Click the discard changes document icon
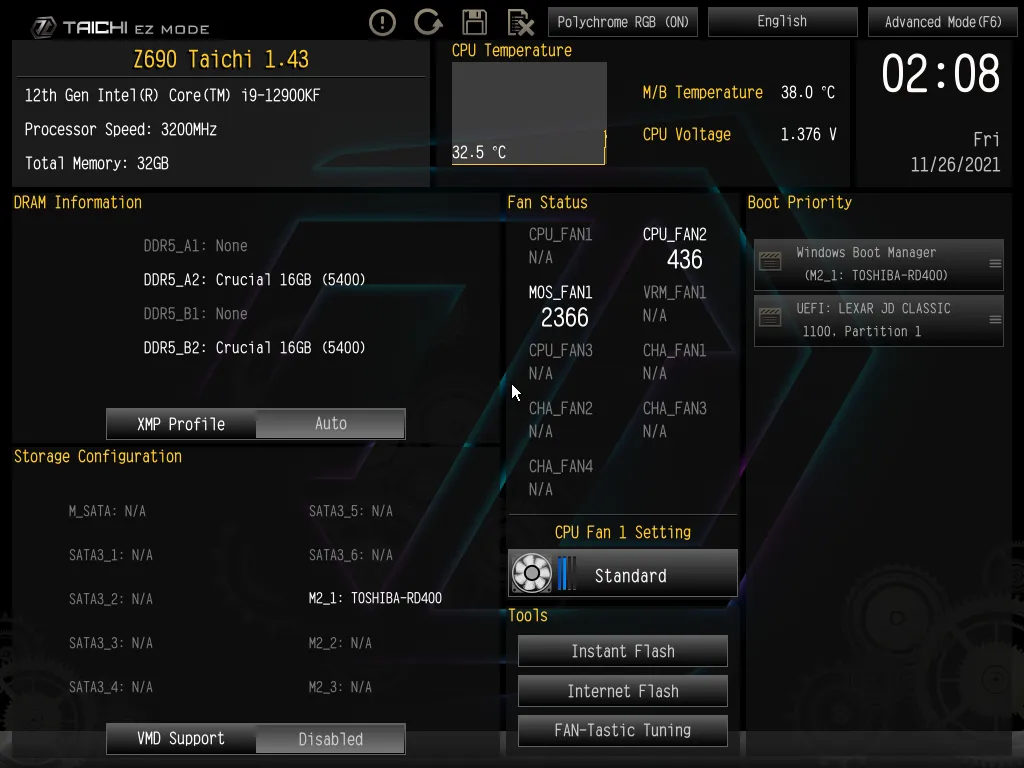1024x768 pixels. click(x=520, y=23)
